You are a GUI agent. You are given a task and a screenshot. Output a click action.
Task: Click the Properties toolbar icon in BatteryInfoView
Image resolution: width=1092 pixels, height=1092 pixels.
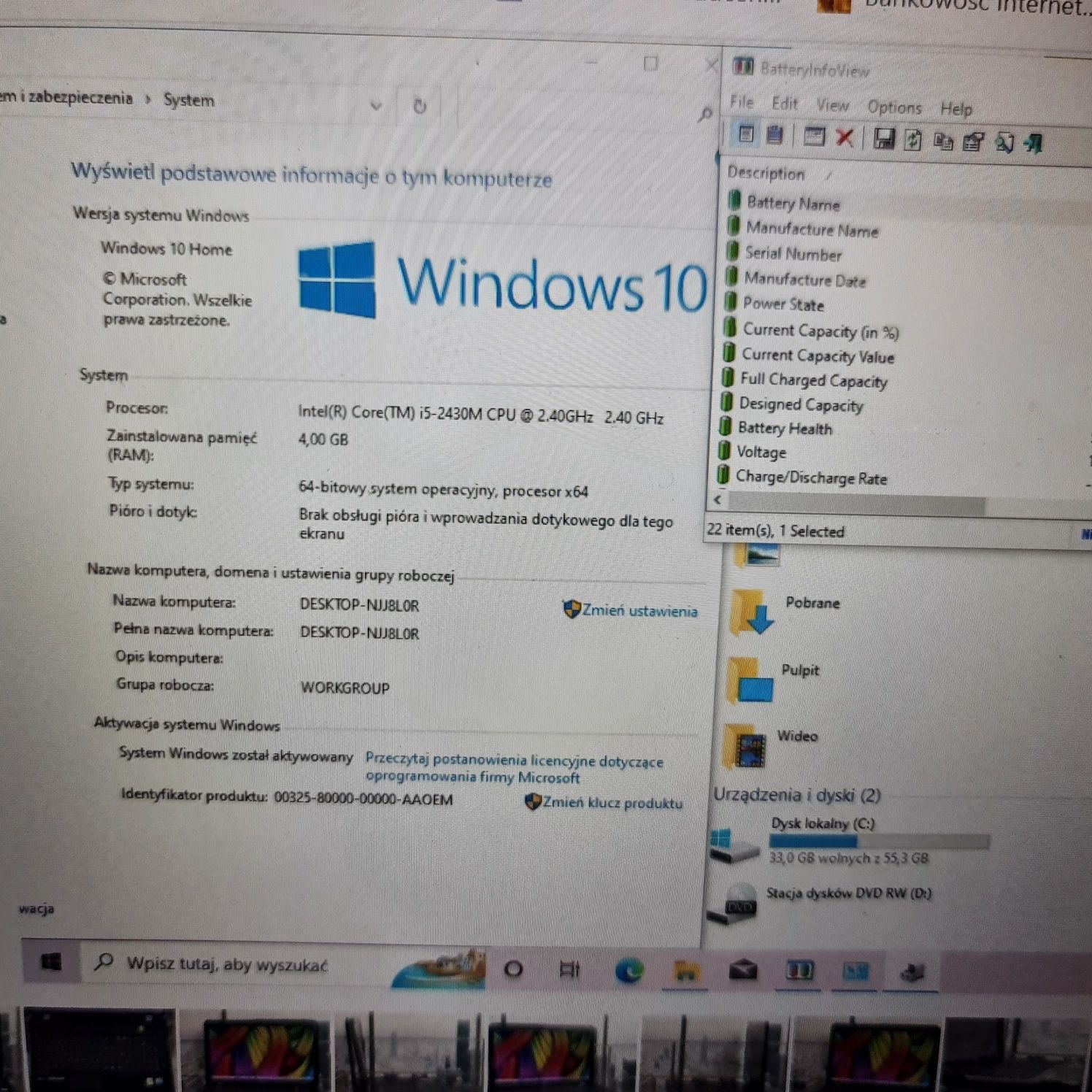[x=973, y=142]
